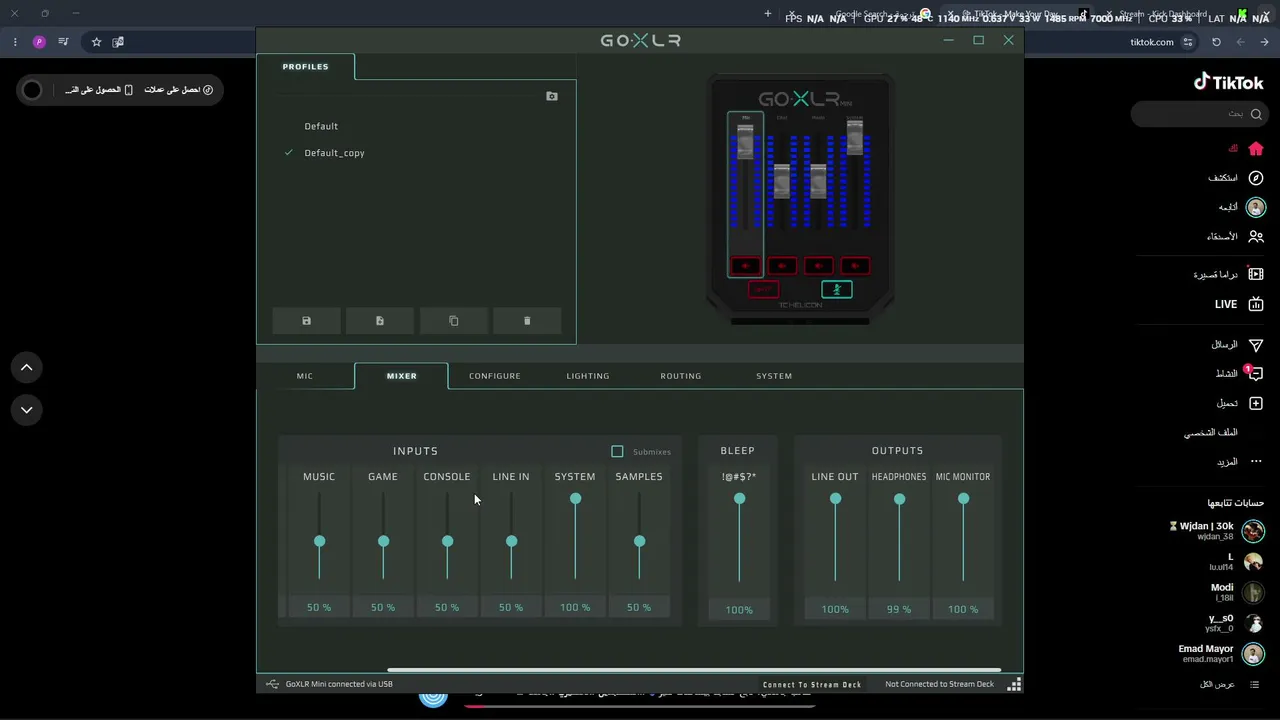Reload the TikTok page in the browser
The image size is (1280, 720).
pyautogui.click(x=1216, y=42)
